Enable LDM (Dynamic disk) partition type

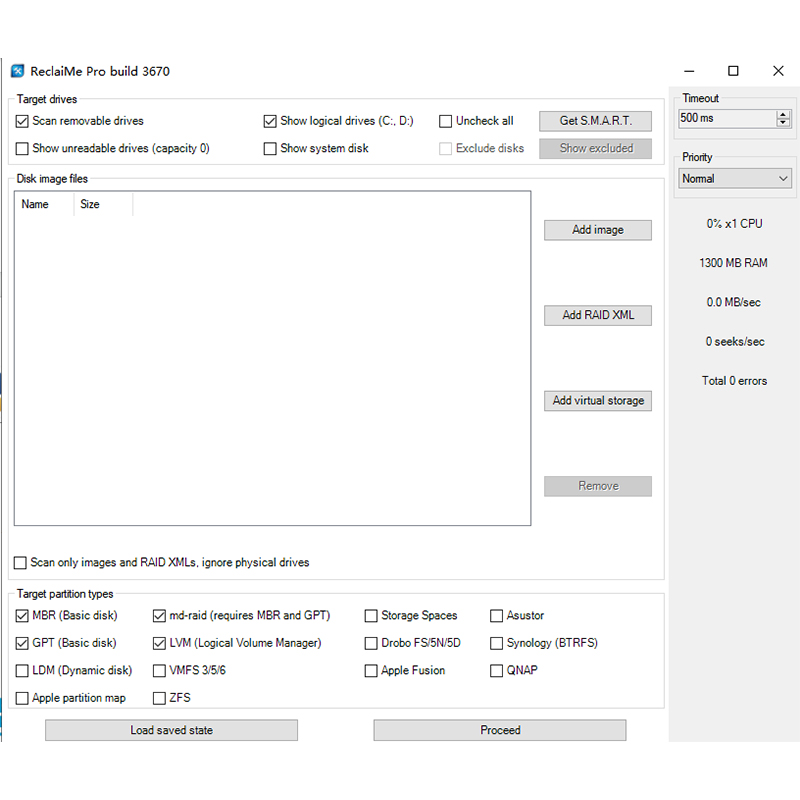coord(22,670)
